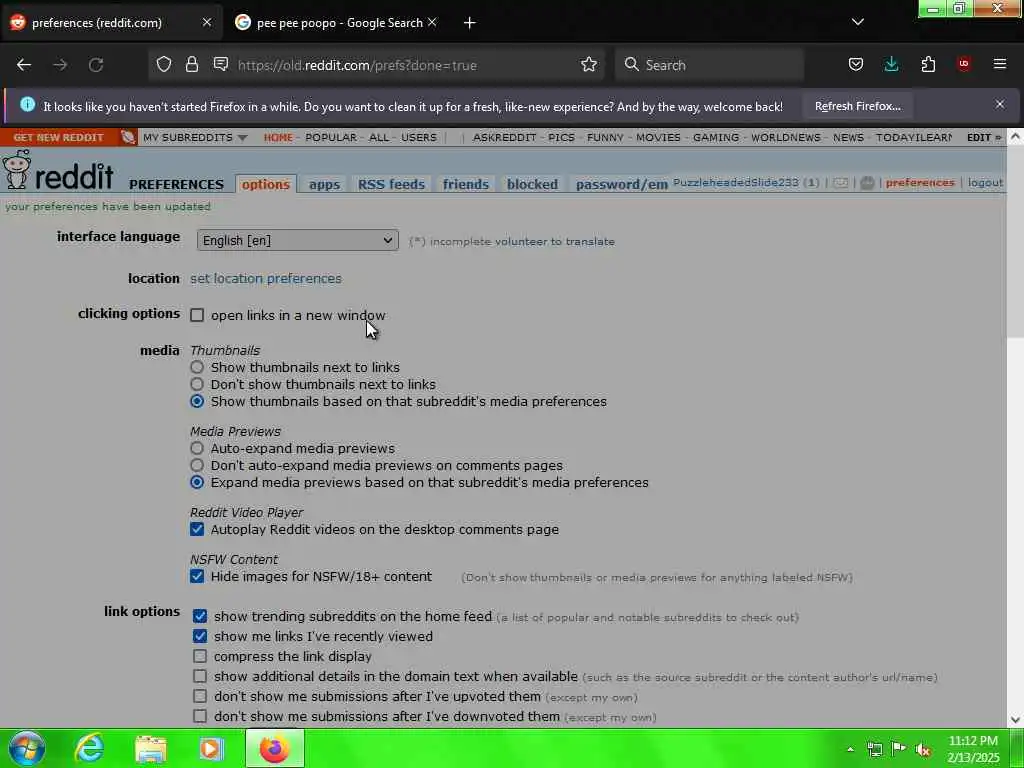Click the Windows Start orb

[x=27, y=748]
